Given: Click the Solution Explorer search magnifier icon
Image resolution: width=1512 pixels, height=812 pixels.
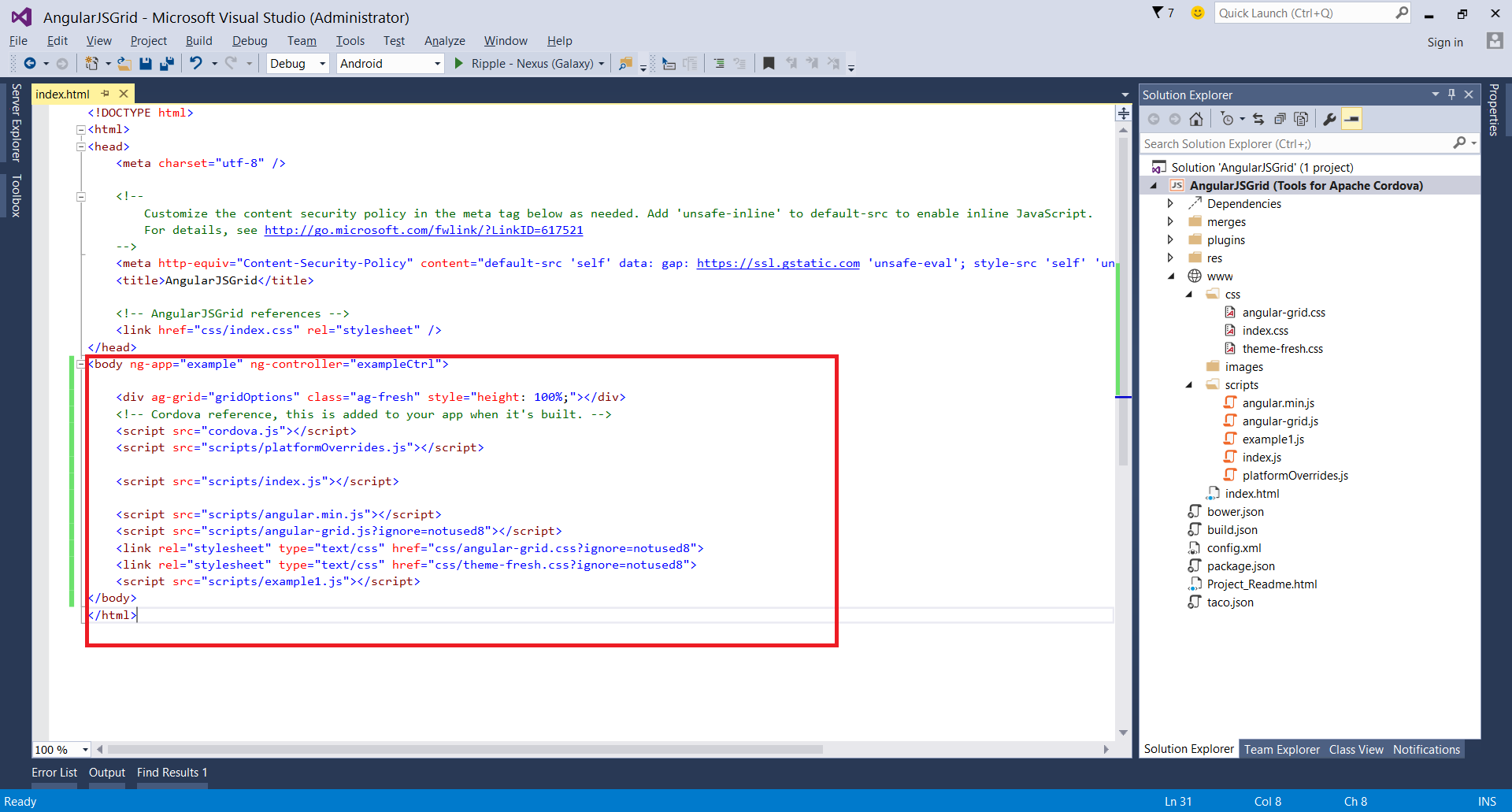Looking at the screenshot, I should click(x=1459, y=143).
